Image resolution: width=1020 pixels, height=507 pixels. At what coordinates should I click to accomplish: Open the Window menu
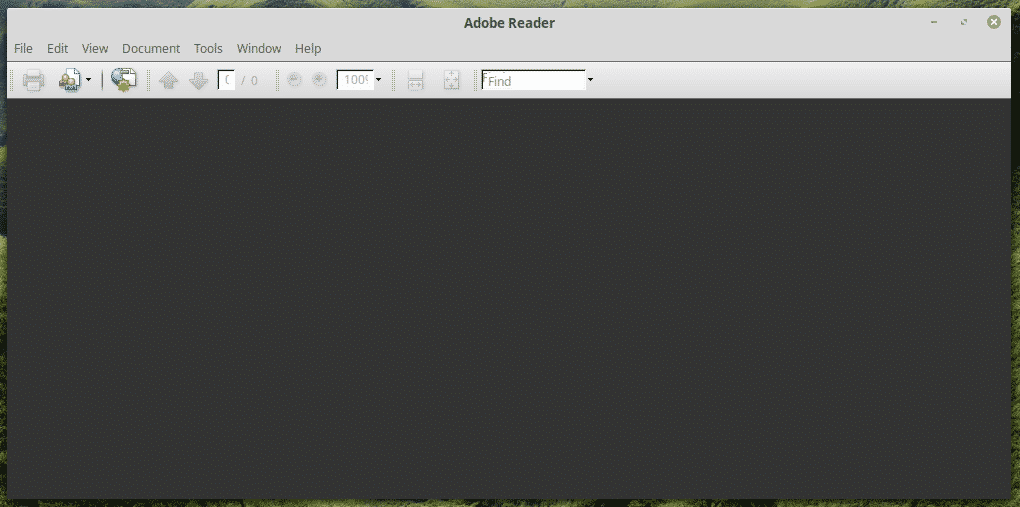[259, 48]
